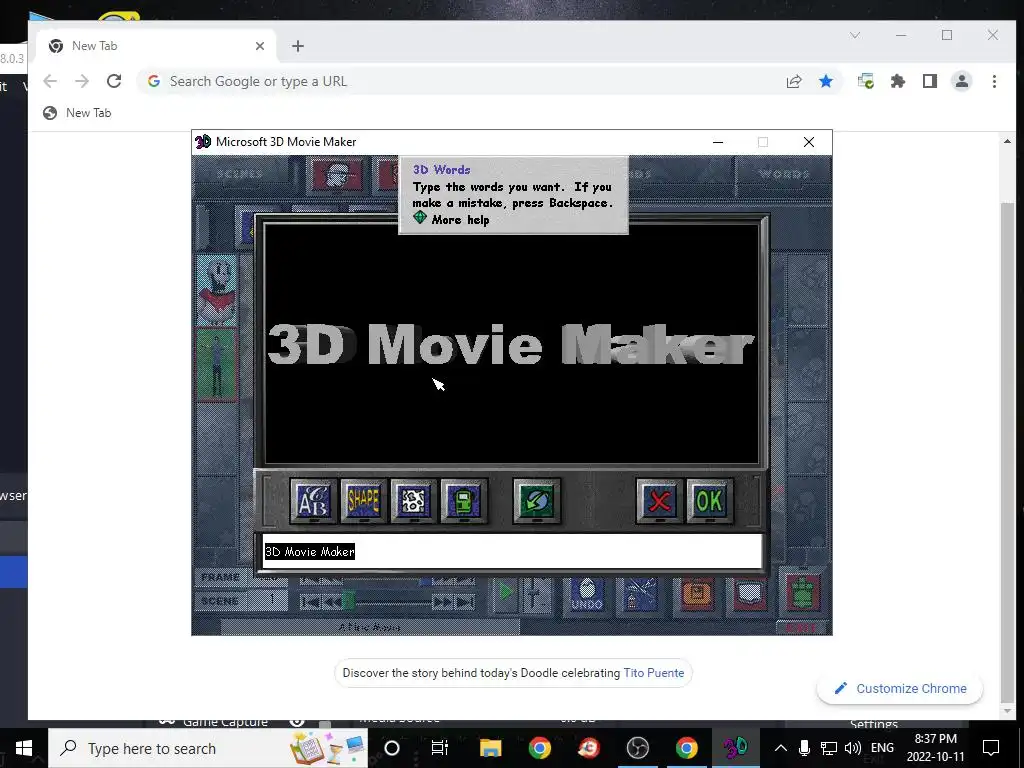The height and width of the screenshot is (768, 1024).
Task: Go back in Chrome
Action: 50,81
